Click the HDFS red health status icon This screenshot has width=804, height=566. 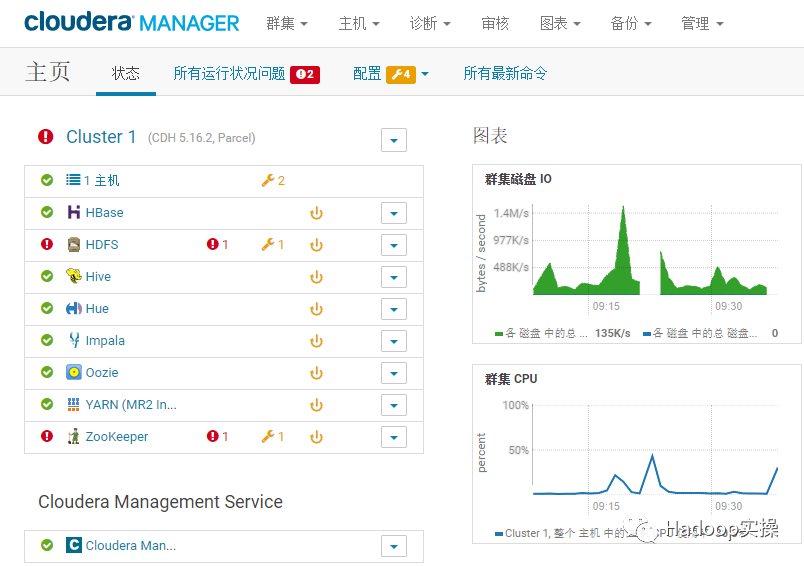tap(47, 244)
